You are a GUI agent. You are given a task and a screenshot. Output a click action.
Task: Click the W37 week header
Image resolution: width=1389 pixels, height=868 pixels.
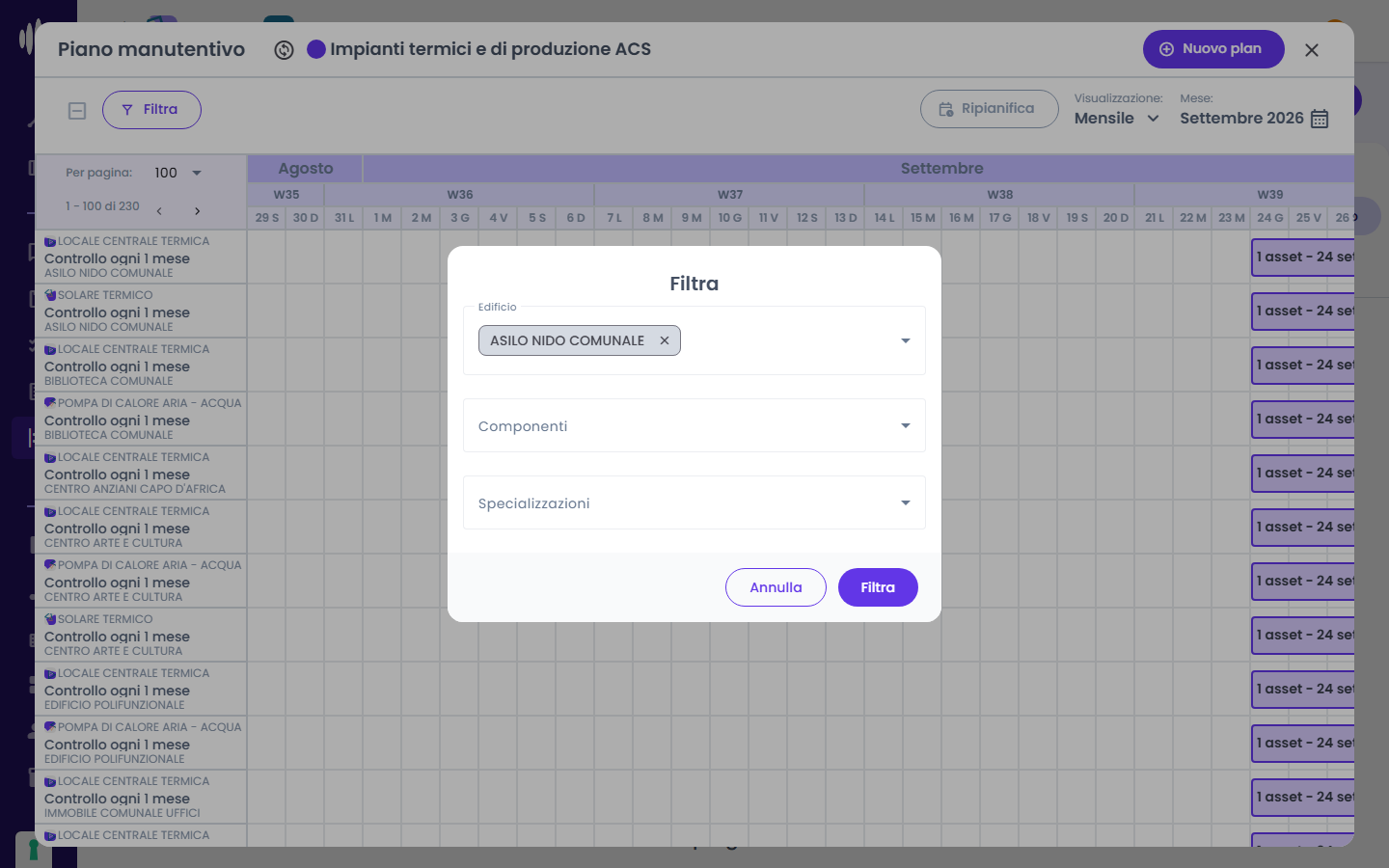click(x=730, y=194)
